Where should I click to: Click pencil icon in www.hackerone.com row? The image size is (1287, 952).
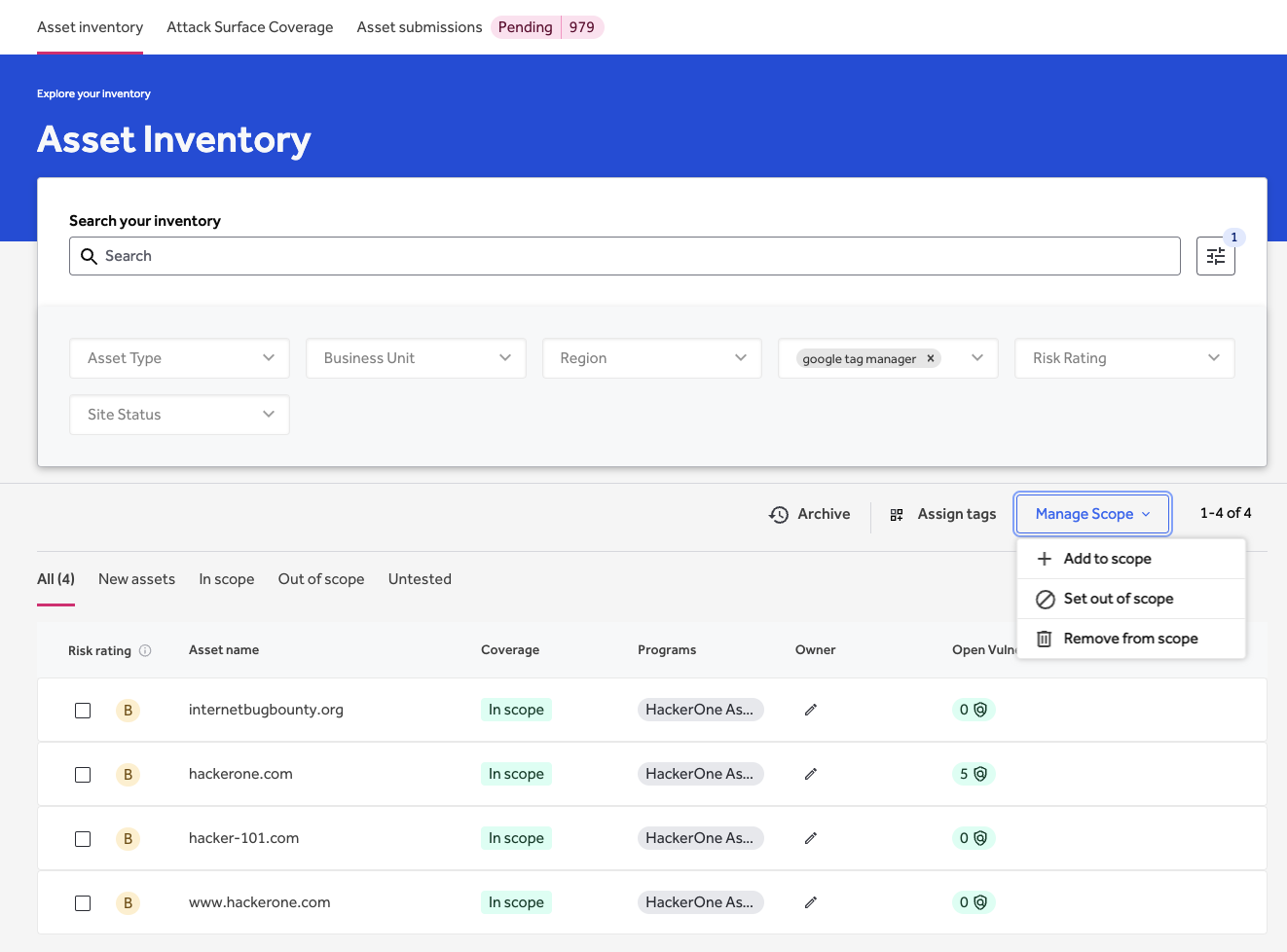point(810,902)
